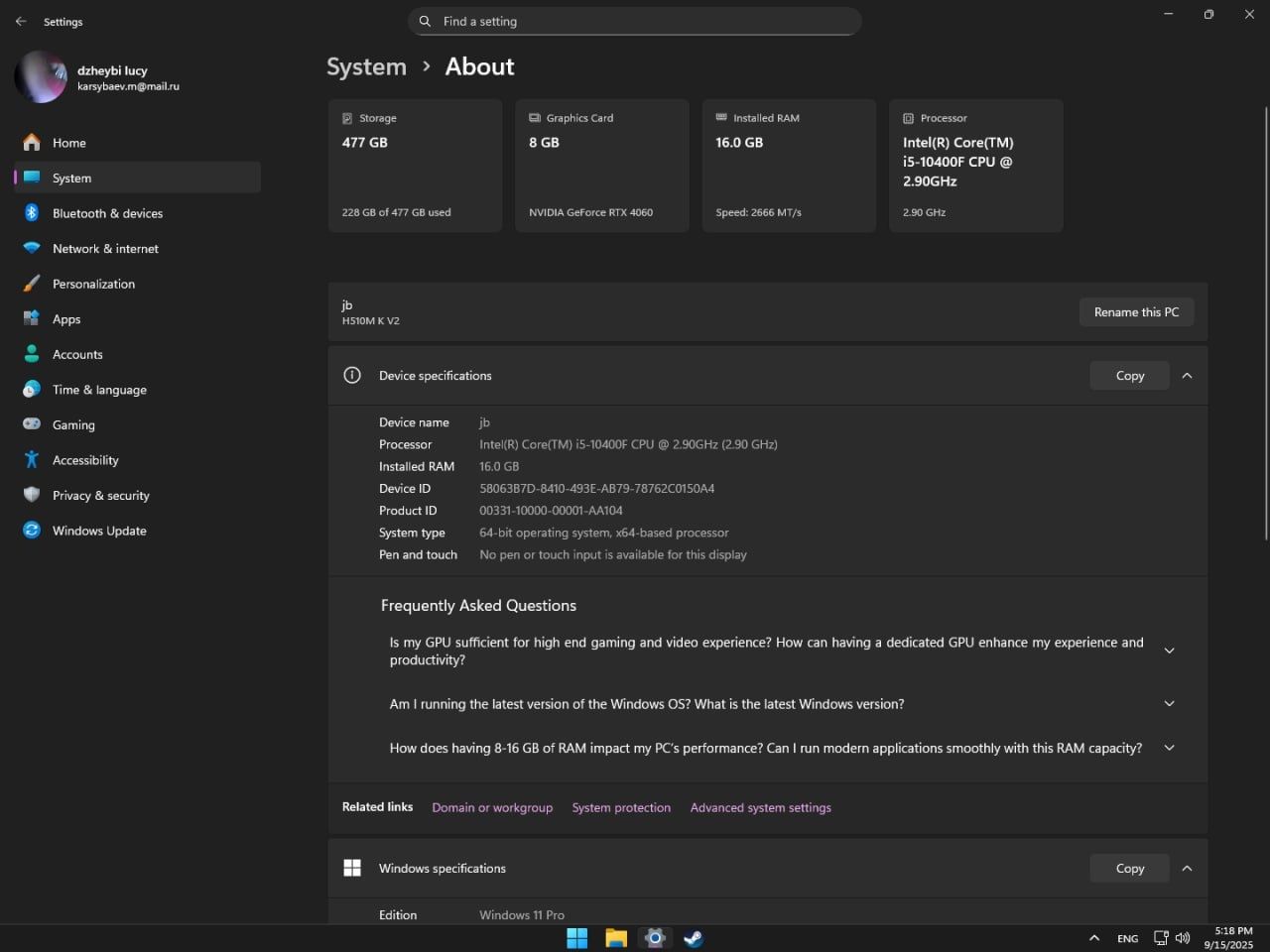Open the Storage 477 GB card
The image size is (1270, 952).
(415, 166)
